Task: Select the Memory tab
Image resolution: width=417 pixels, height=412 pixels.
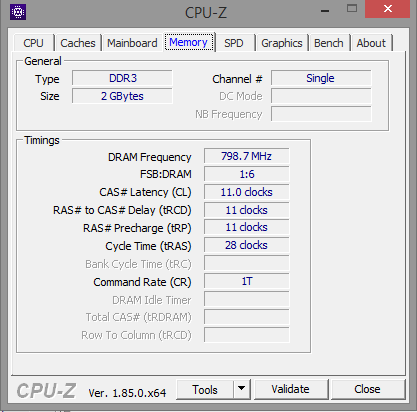Action: [189, 42]
